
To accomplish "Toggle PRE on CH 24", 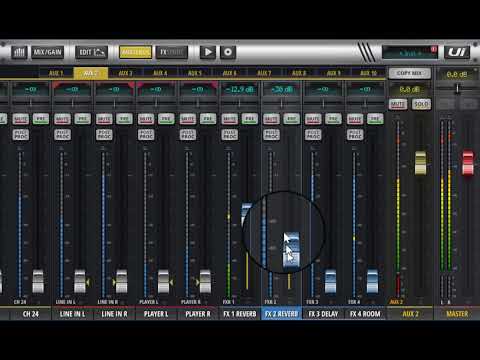I will tap(41, 119).
